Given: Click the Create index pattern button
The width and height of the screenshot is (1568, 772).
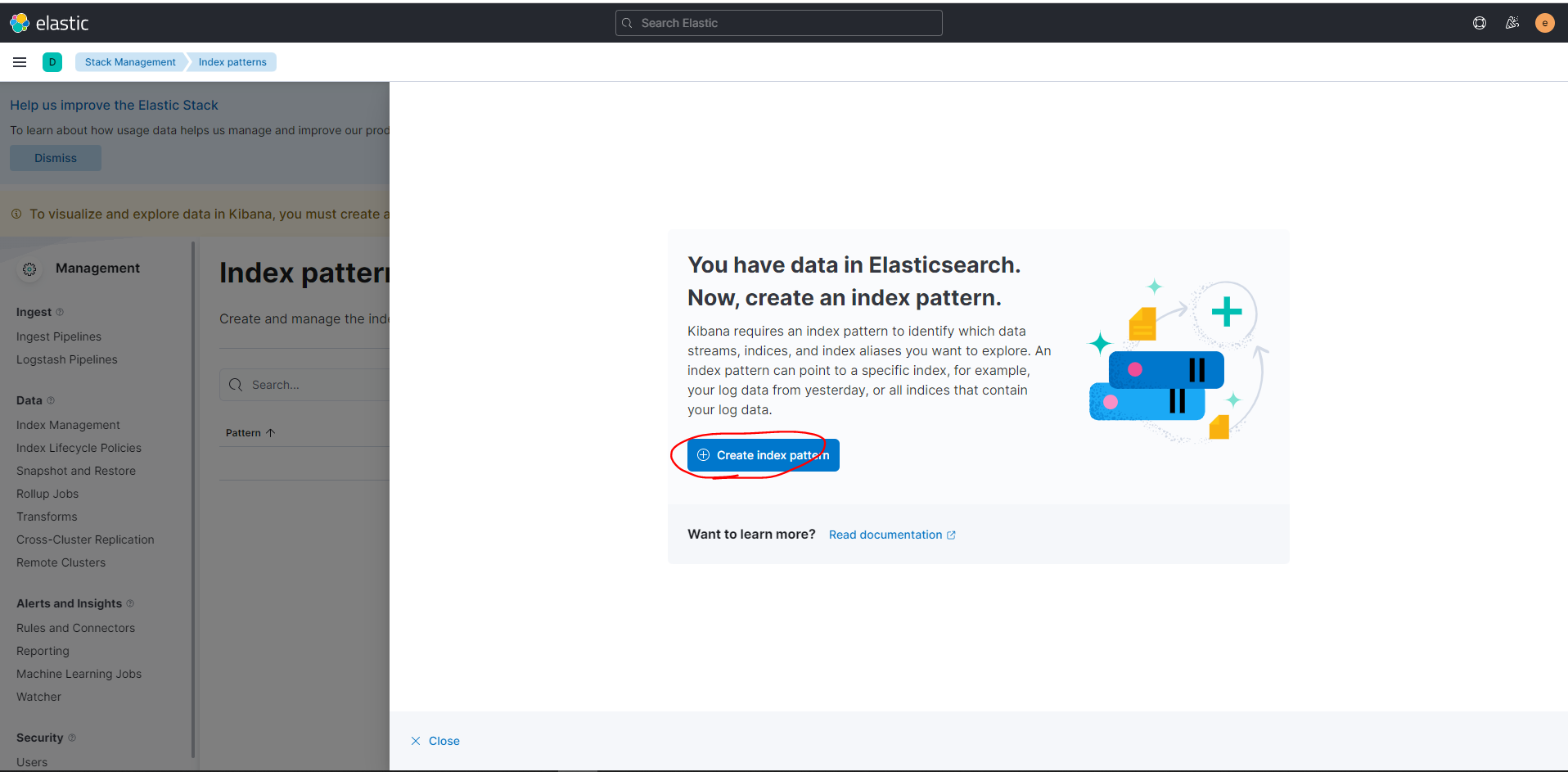Looking at the screenshot, I should coord(764,455).
